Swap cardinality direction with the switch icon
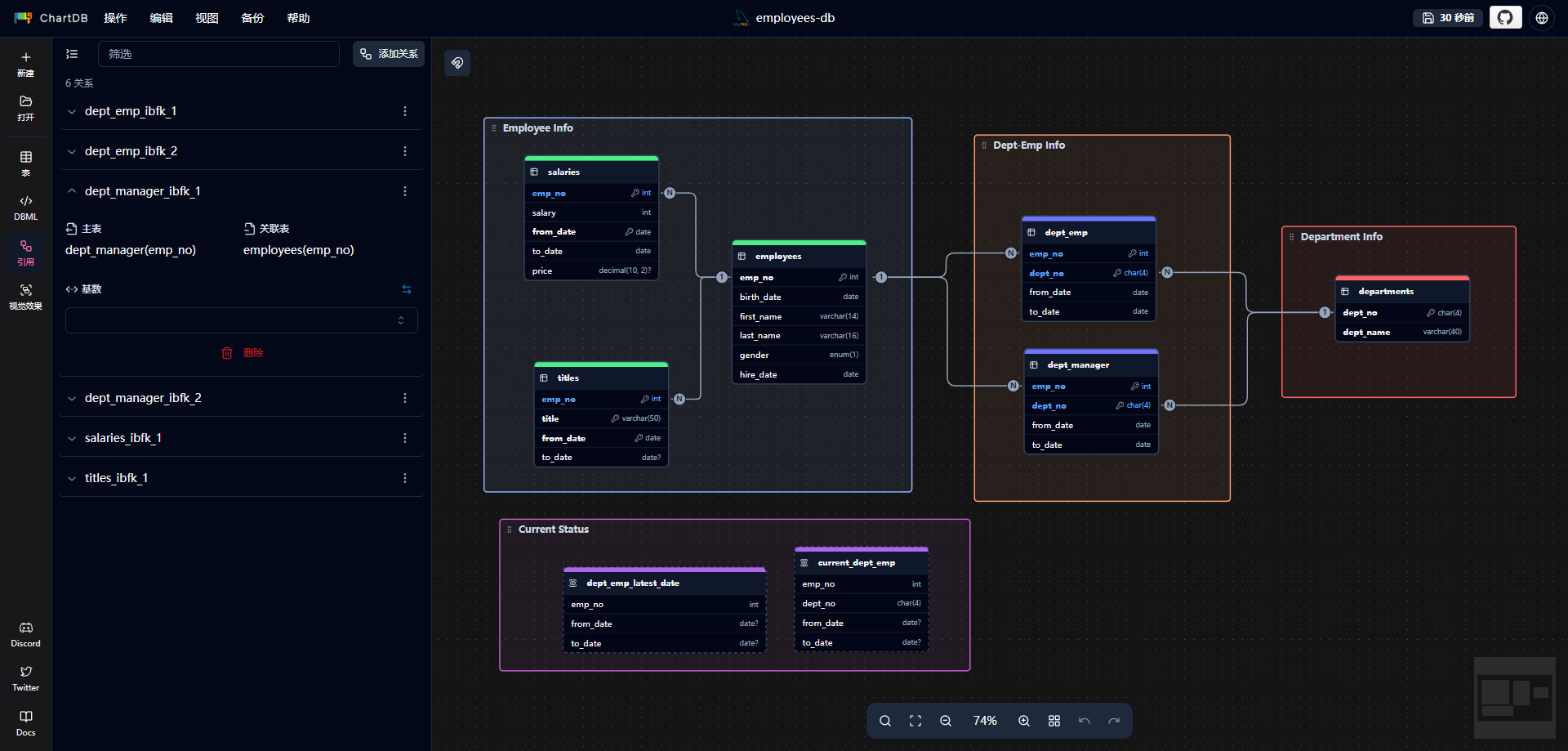 (407, 289)
